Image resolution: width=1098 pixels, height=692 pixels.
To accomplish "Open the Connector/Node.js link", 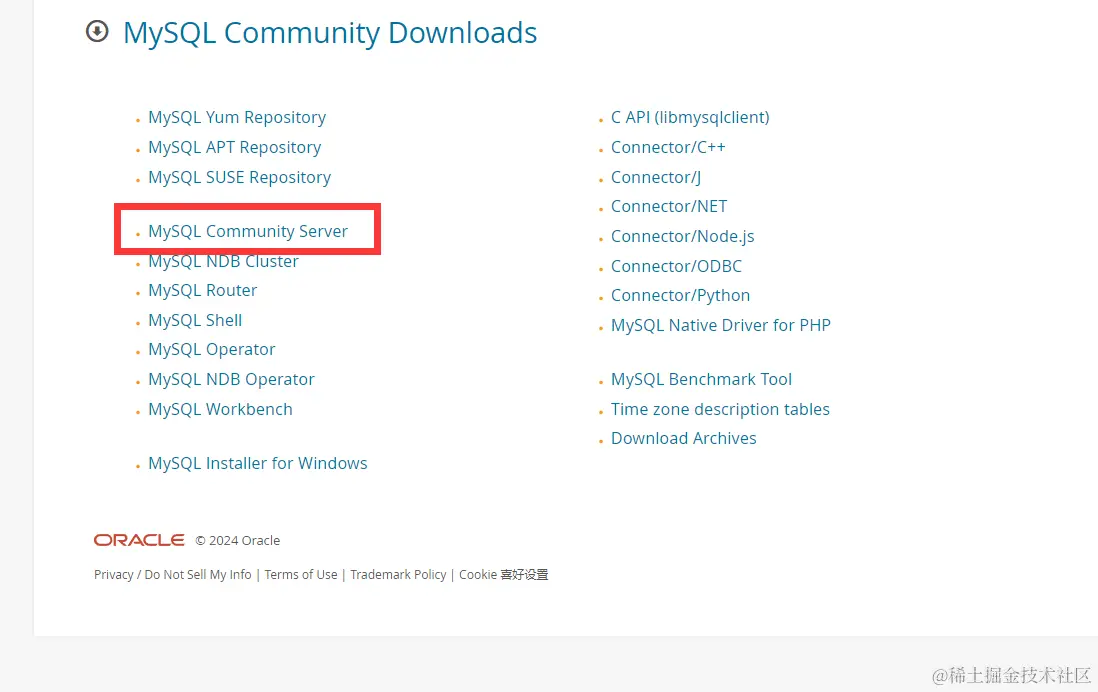I will (x=682, y=236).
